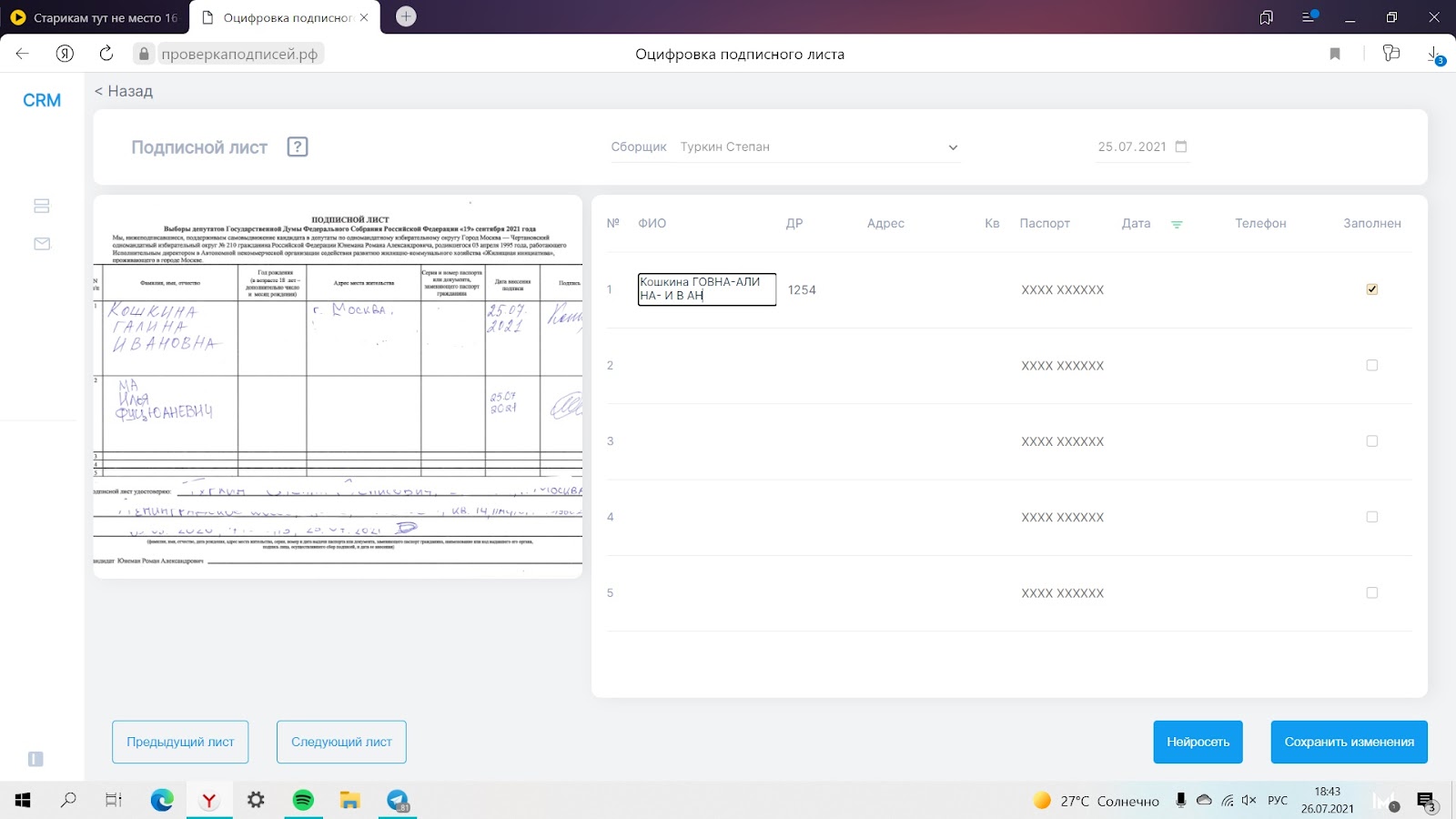This screenshot has width=1456, height=819.
Task: Tick Заполнен checkbox in row 4
Action: coord(1372,517)
